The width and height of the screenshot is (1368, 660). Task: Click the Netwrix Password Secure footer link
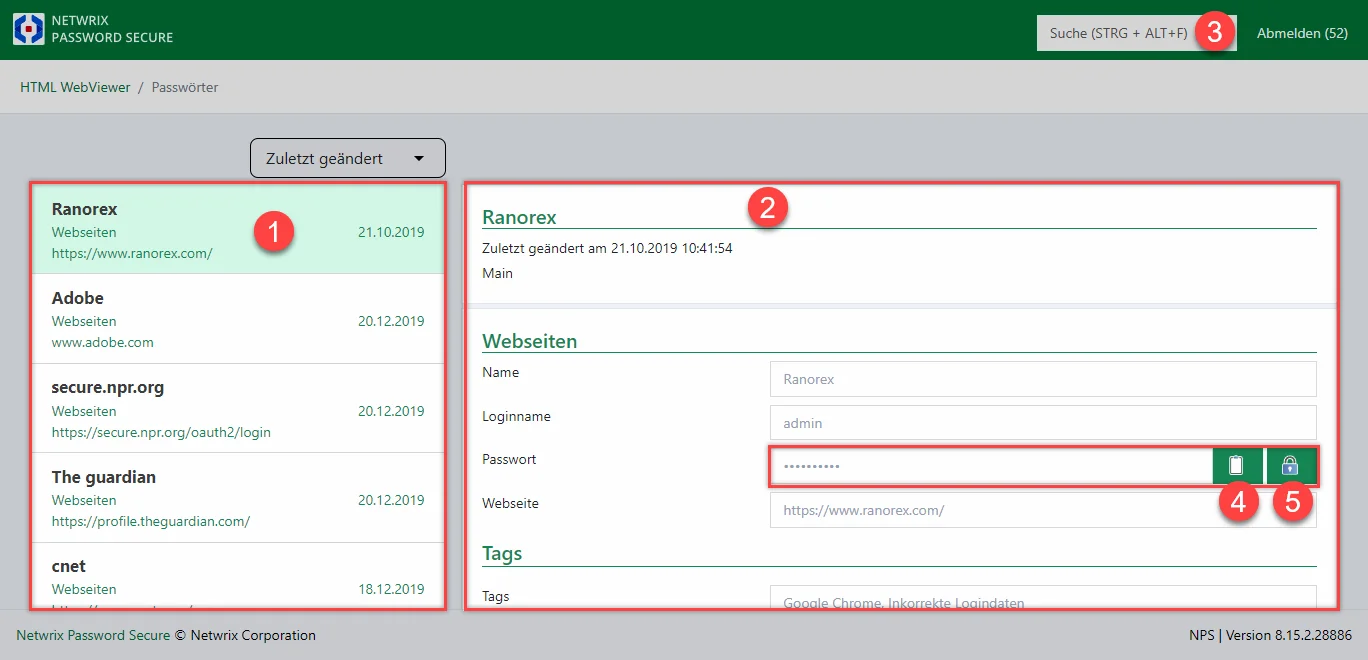coord(93,635)
